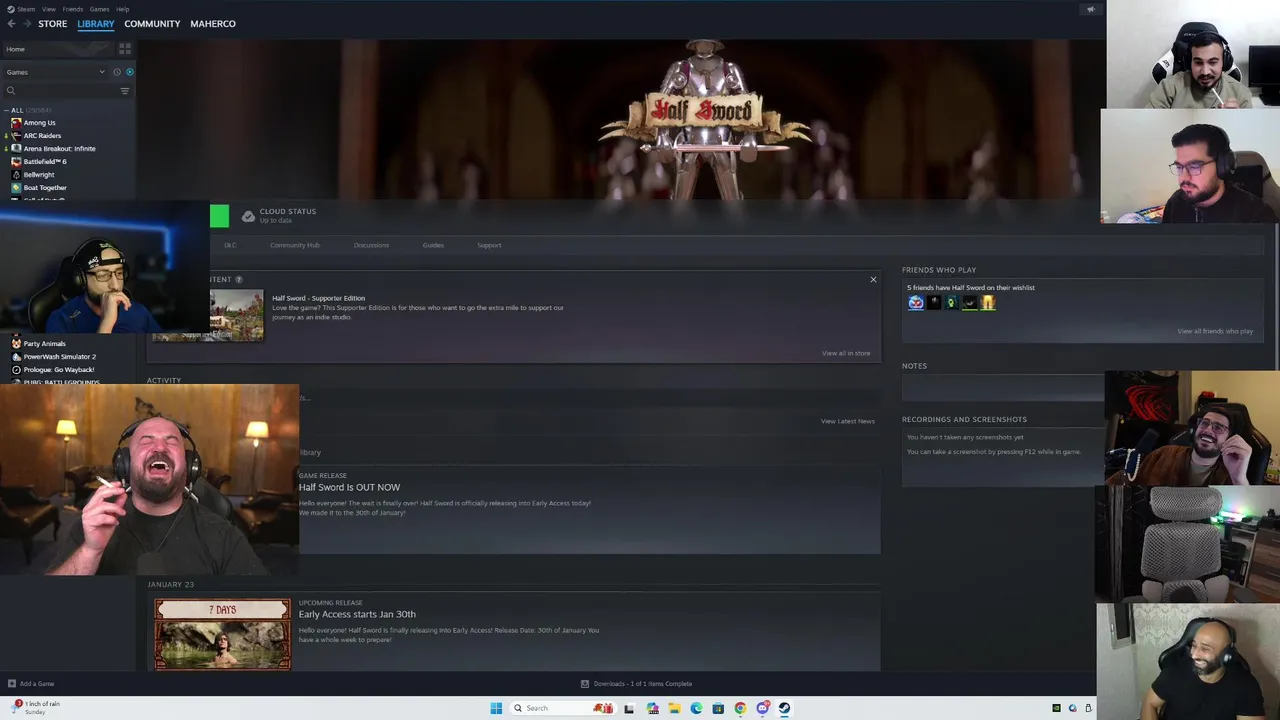
Task: Toggle ready-to-play filter icon
Action: 129,72
